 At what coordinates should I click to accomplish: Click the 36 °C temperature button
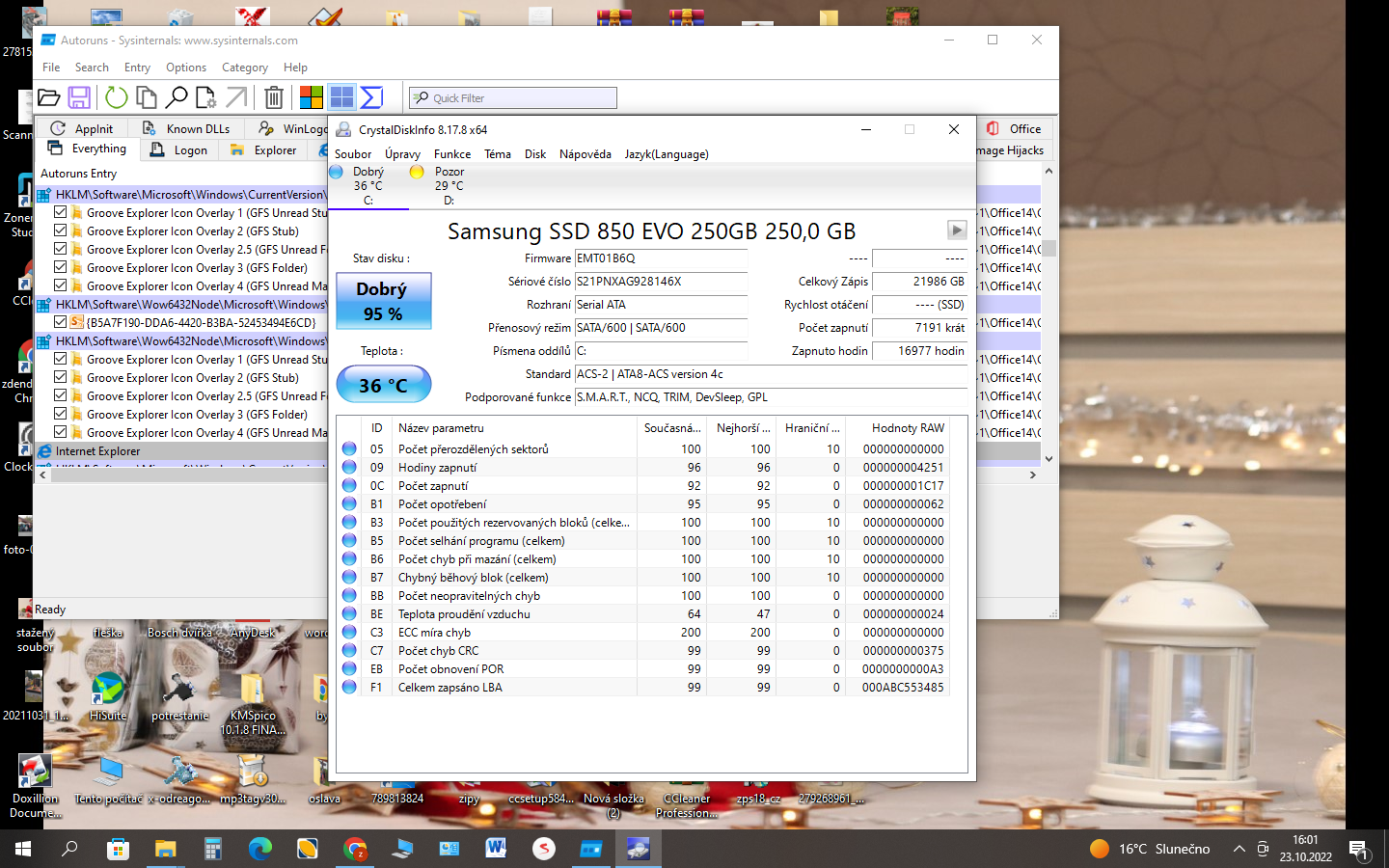(x=383, y=385)
